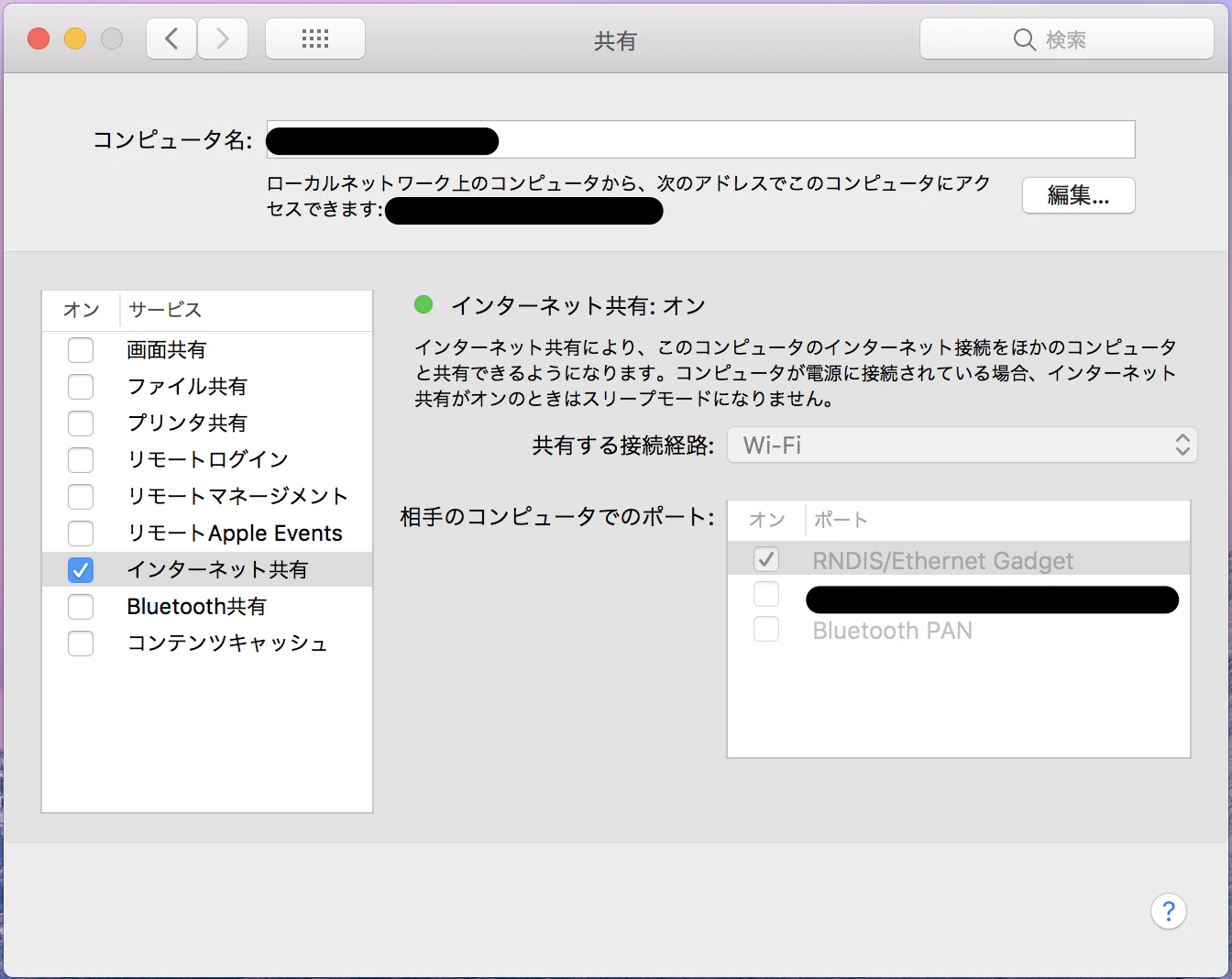Enable リモートログイン checkbox
The width and height of the screenshot is (1232, 979).
tap(81, 459)
